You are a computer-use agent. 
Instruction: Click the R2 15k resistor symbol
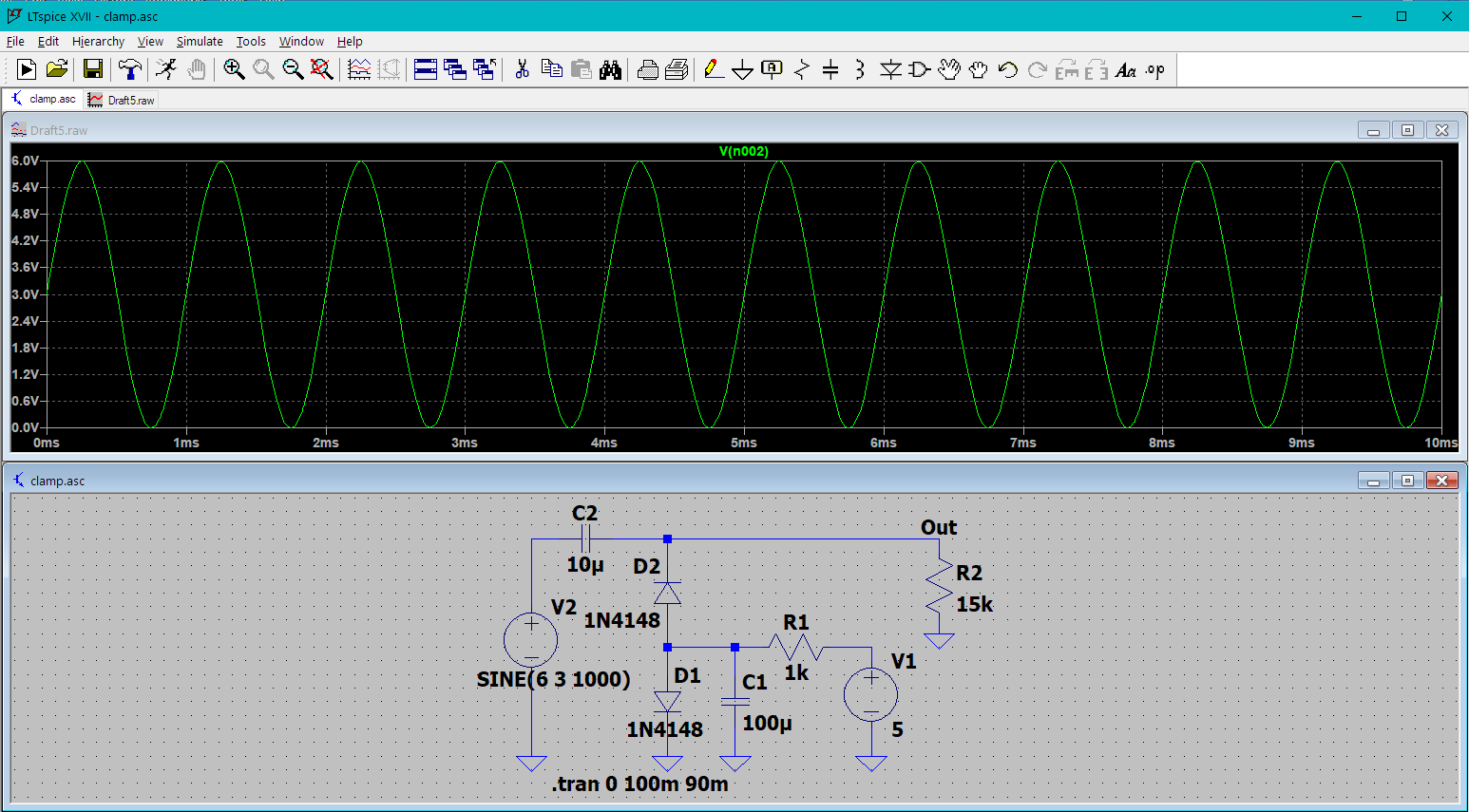(939, 588)
